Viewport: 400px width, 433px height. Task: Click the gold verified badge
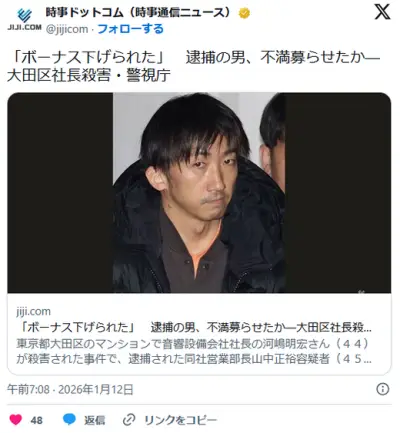click(244, 13)
